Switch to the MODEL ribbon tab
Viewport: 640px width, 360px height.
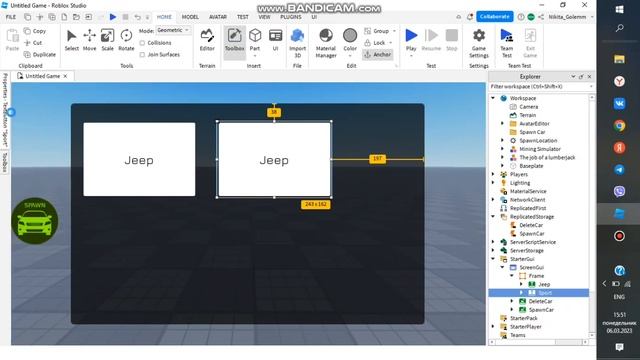[190, 17]
